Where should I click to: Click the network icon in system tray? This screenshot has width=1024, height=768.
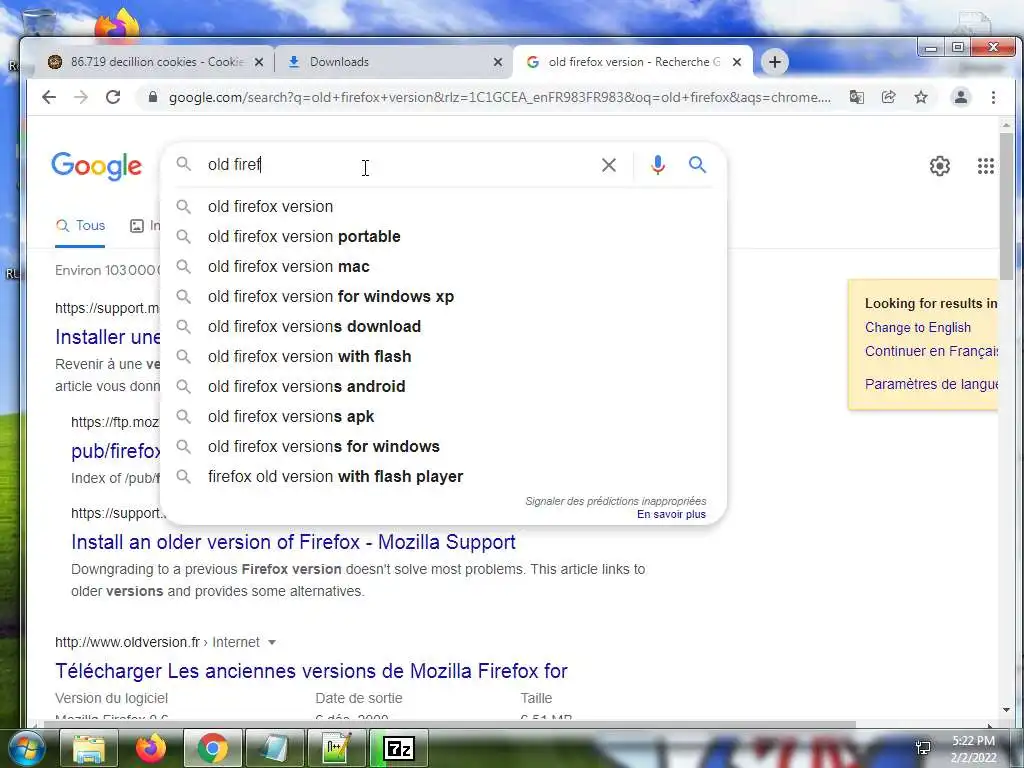[x=923, y=748]
